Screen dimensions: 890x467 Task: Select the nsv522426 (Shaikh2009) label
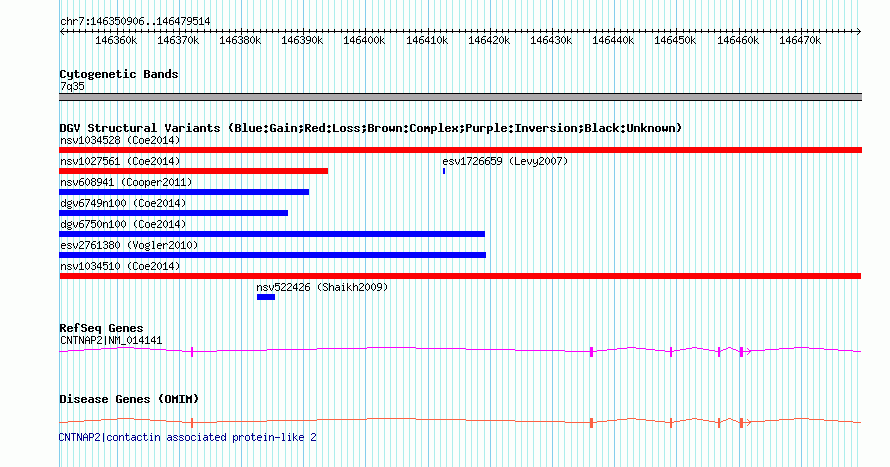322,288
